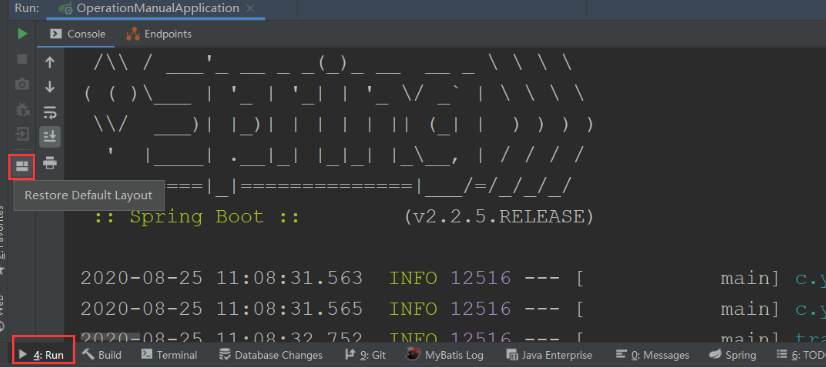Toggle soft-wrap in console
This screenshot has width=826, height=367.
[x=50, y=112]
